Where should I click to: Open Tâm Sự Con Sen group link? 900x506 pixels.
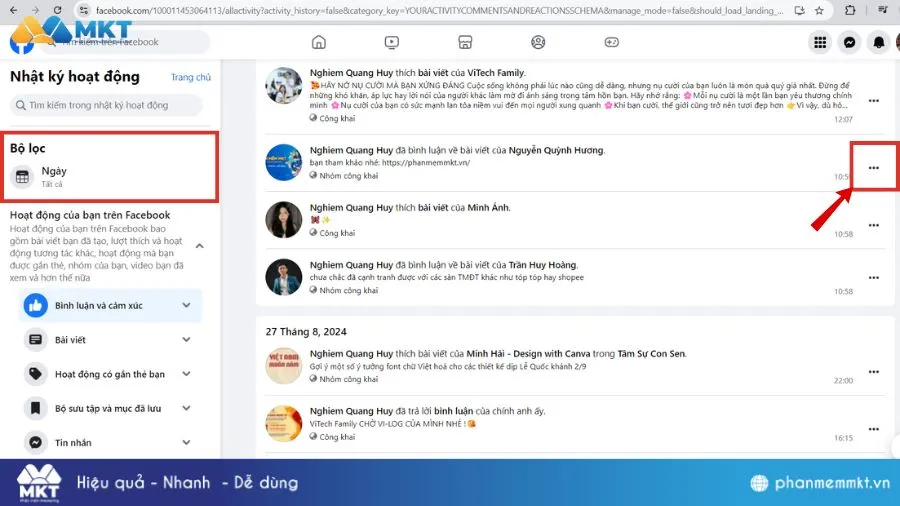pyautogui.click(x=651, y=354)
